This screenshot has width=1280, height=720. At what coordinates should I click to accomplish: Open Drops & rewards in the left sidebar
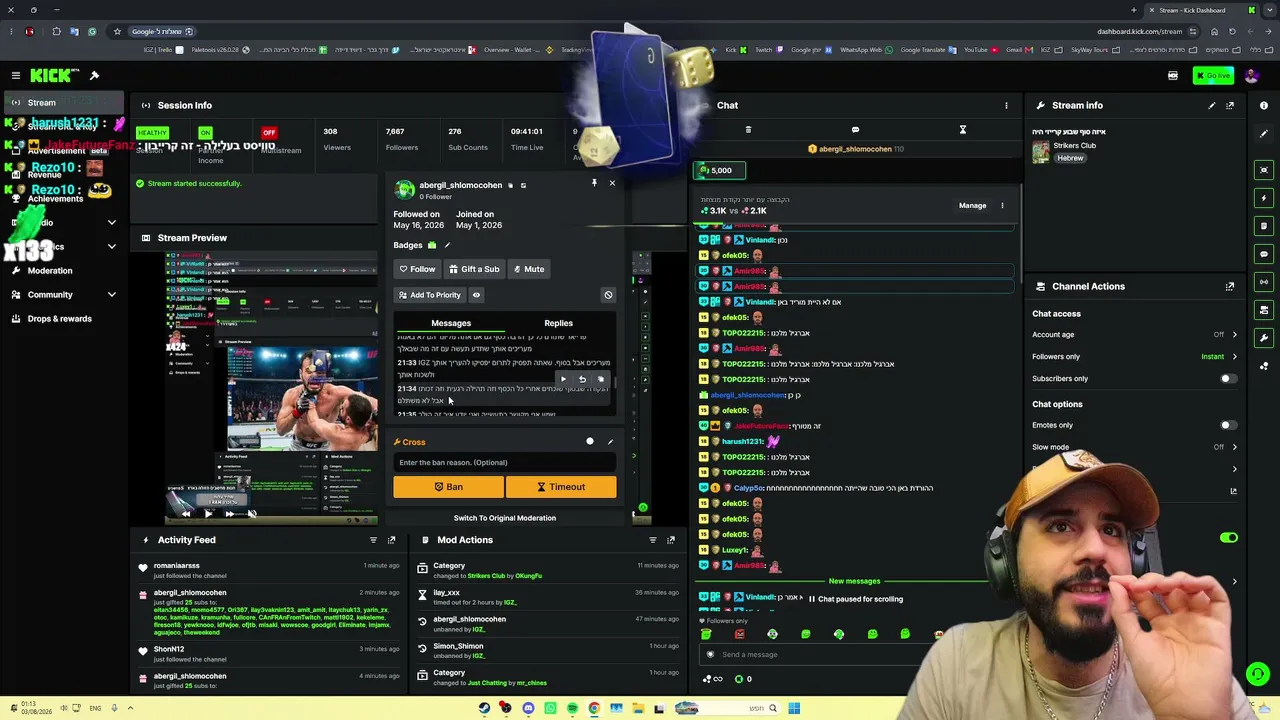point(62,319)
